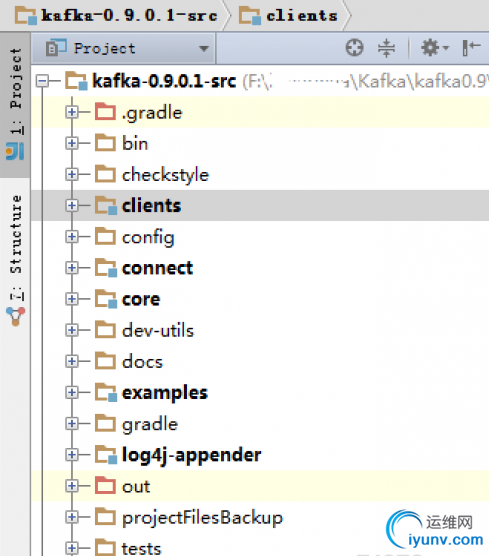Click the red out folder icon
Viewport: 489px width, 556px height.
point(105,485)
